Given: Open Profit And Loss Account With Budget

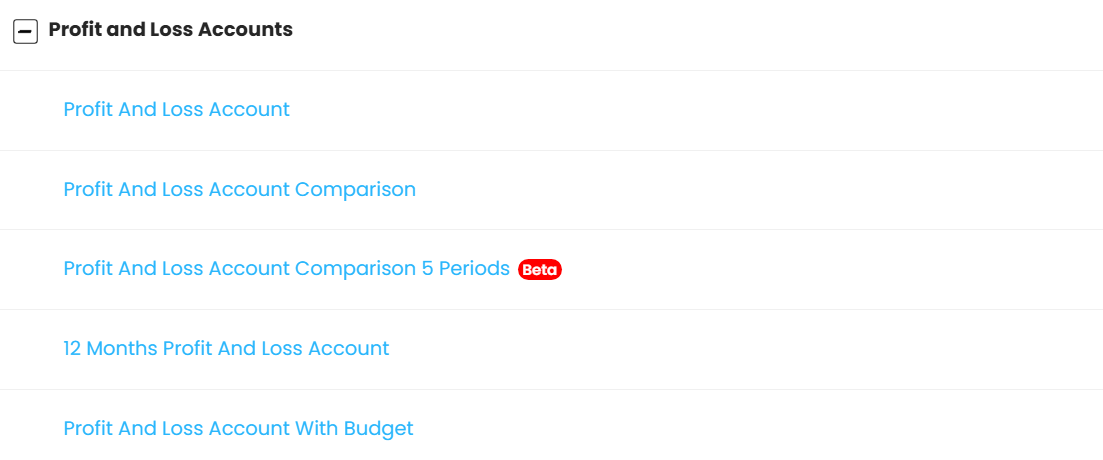Looking at the screenshot, I should (238, 429).
